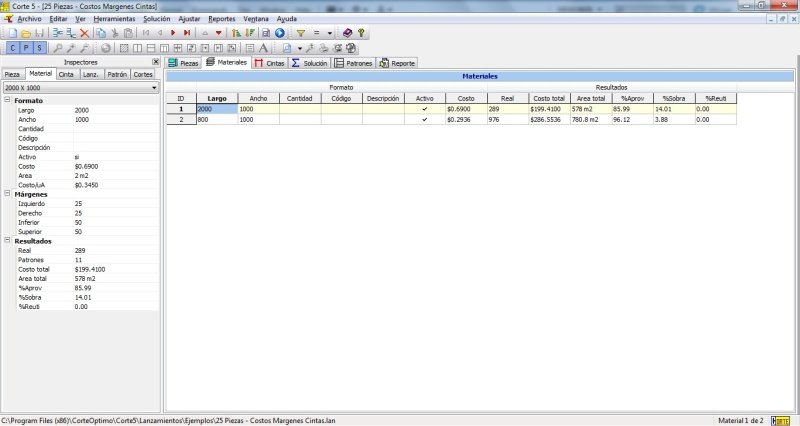Toggle Activo checkmark for material row 1
This screenshot has height=426, width=800.
click(425, 109)
